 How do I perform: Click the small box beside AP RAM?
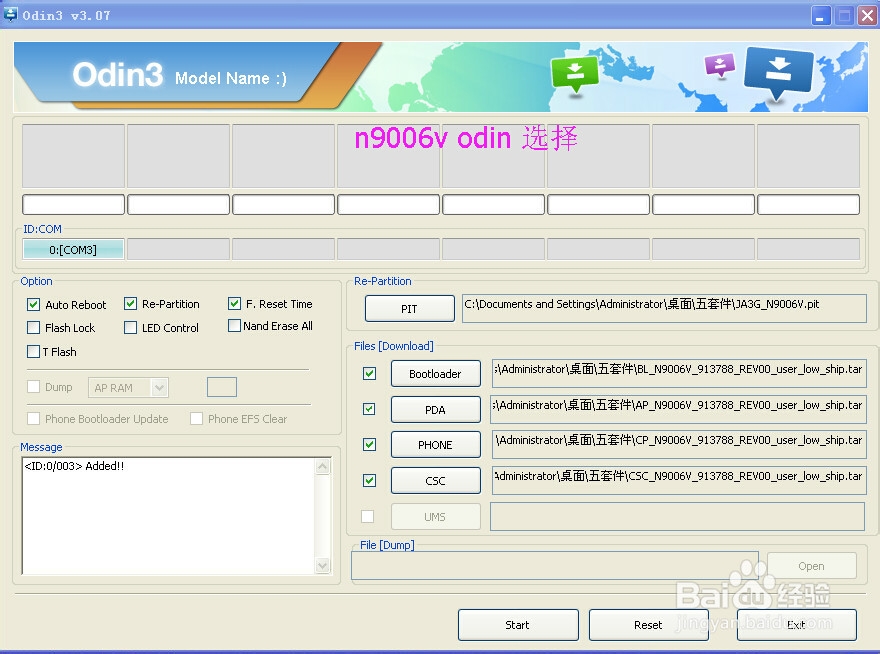(222, 387)
